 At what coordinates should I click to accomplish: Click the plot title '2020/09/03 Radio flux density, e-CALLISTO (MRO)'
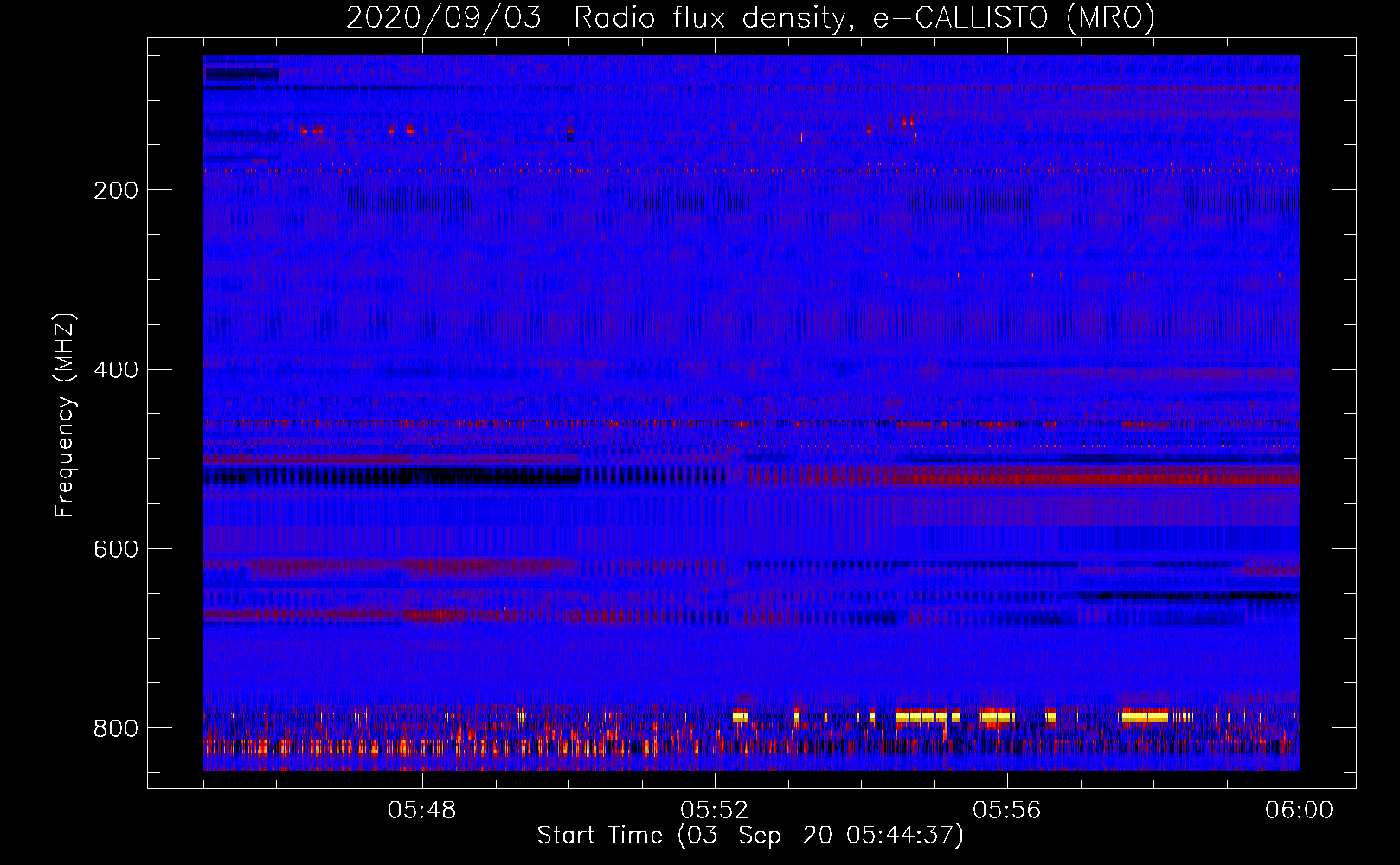(x=750, y=18)
